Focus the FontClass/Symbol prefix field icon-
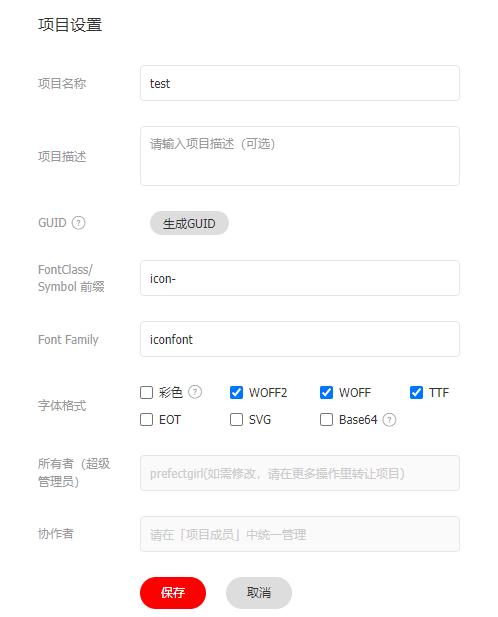 (x=300, y=278)
